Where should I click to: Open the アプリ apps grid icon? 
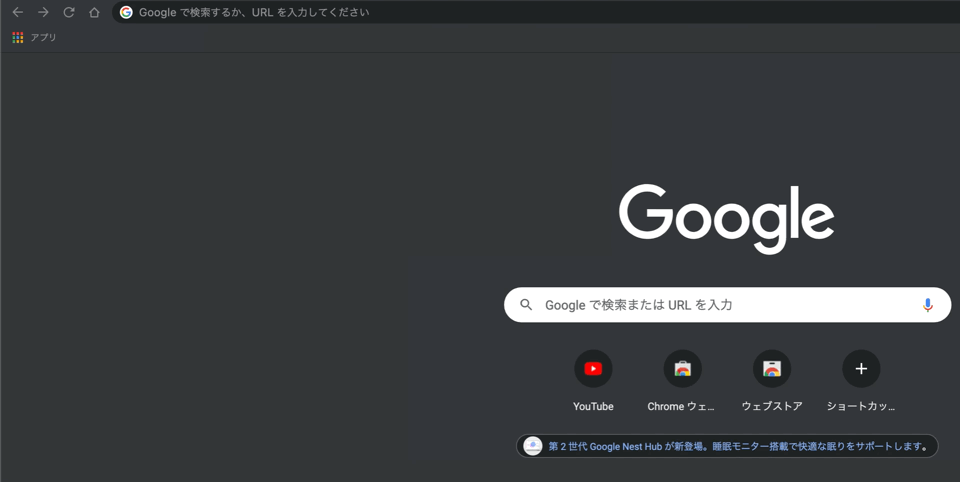[x=18, y=38]
